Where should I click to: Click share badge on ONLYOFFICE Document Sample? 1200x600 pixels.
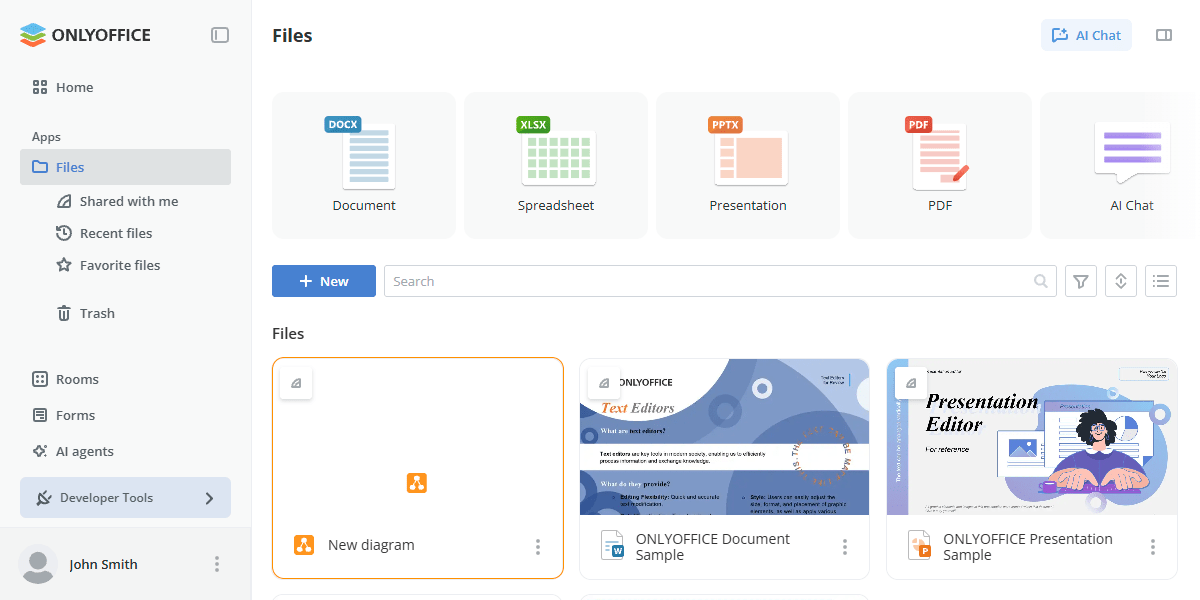click(x=603, y=383)
